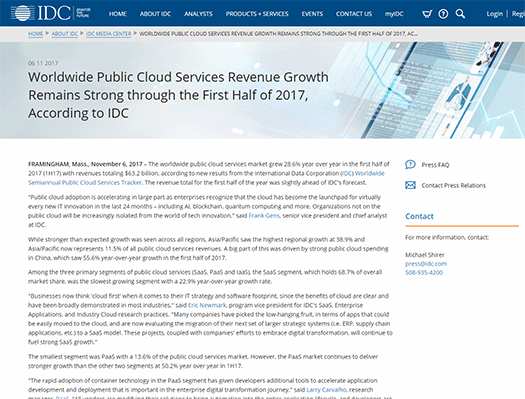Click Contact Press Relations link text

pyautogui.click(x=454, y=185)
